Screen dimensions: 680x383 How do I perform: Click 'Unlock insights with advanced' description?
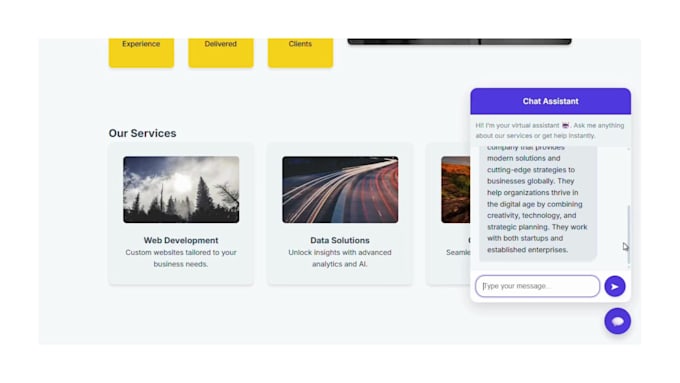tap(340, 252)
